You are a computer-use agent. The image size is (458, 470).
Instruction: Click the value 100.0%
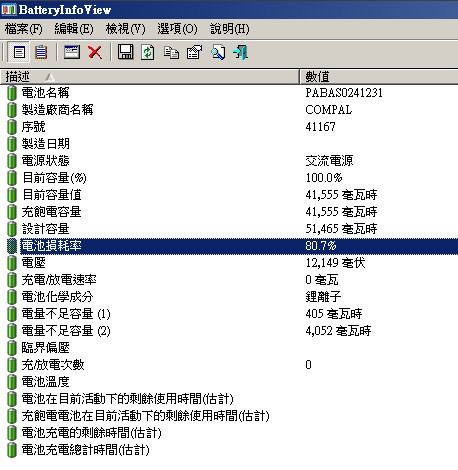coord(324,178)
